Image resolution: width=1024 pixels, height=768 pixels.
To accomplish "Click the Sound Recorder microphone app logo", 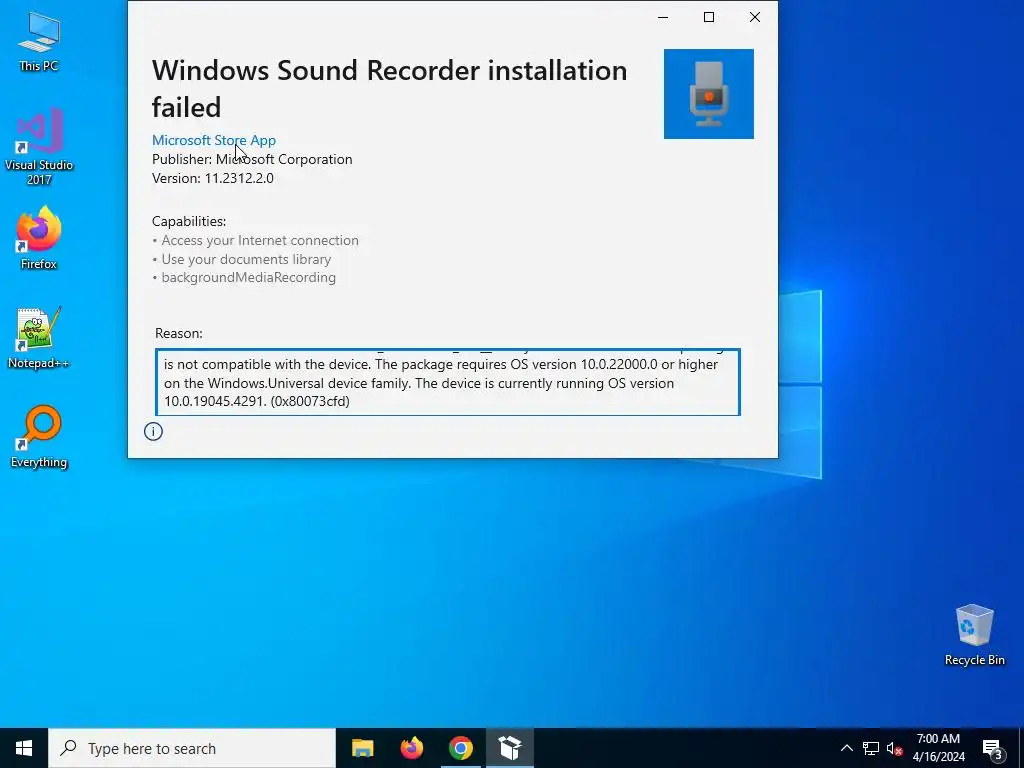I will pos(709,93).
